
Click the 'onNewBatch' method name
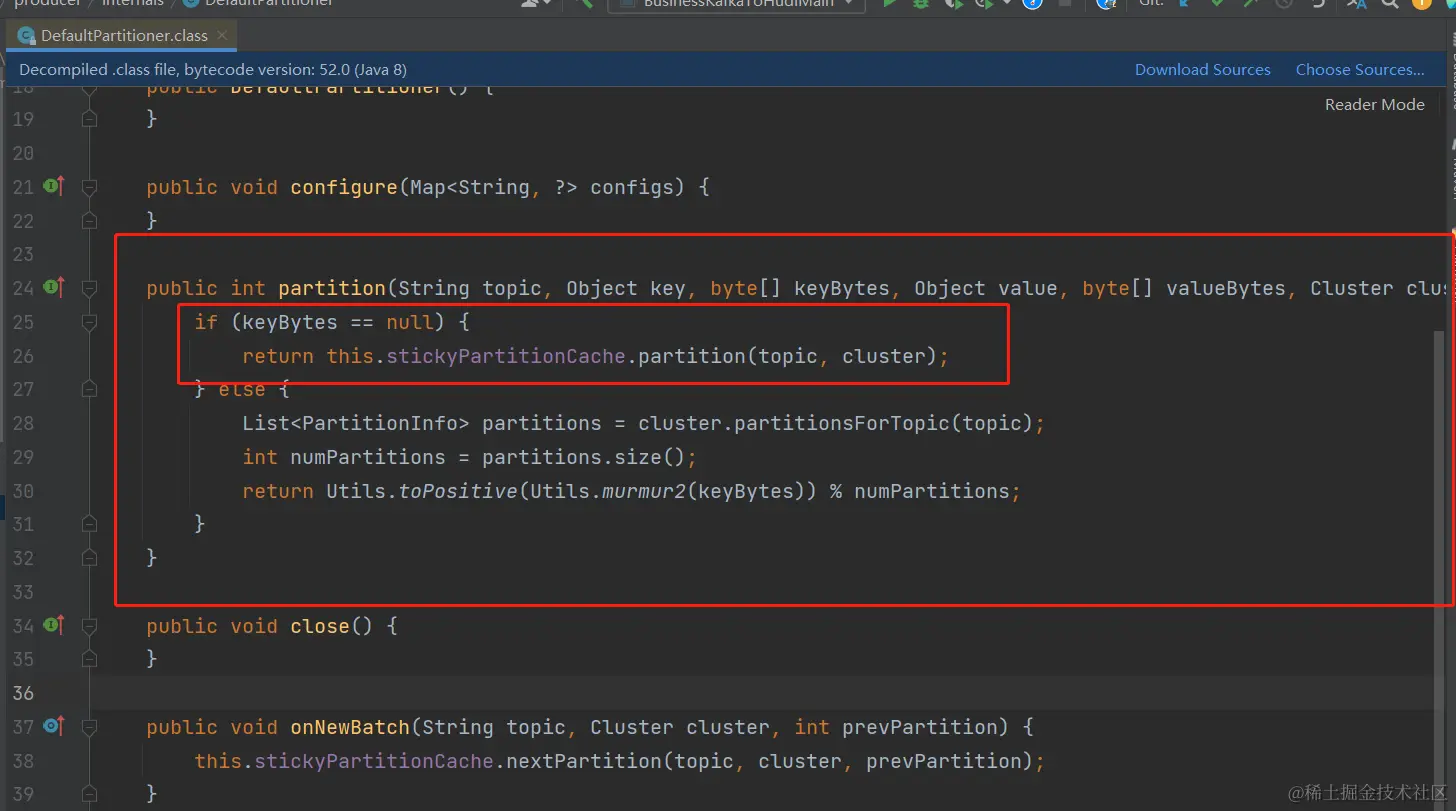click(x=350, y=727)
